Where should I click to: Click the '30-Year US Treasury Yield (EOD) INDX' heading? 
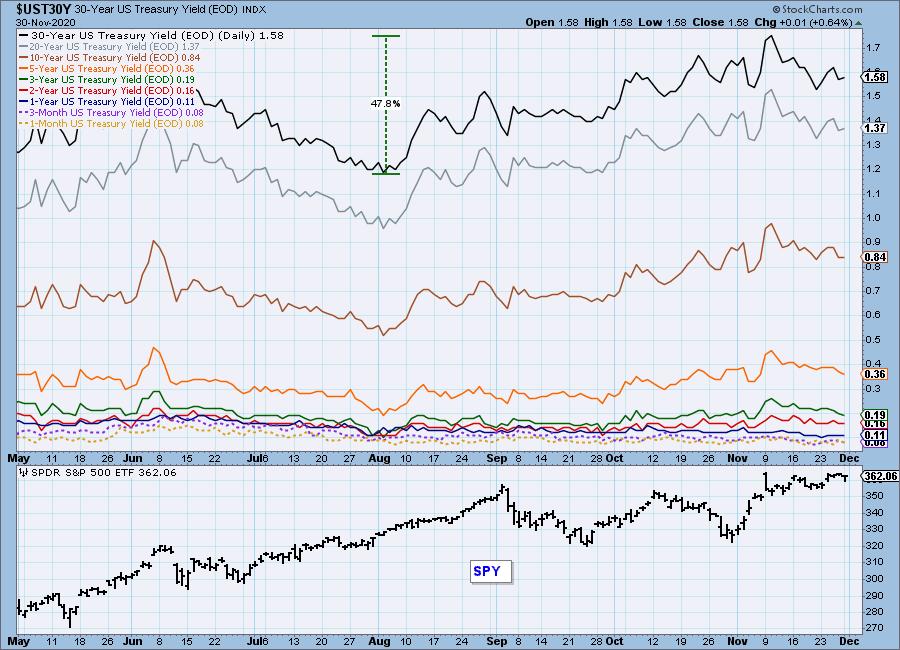pyautogui.click(x=170, y=10)
